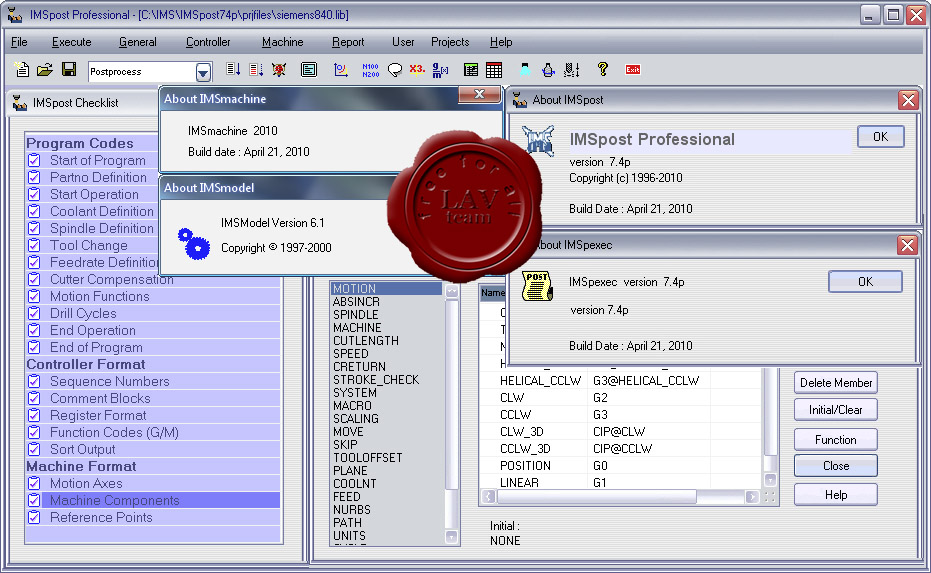This screenshot has height=573, width=931.
Task: Click the red Exit toolbar icon
Action: pos(633,70)
